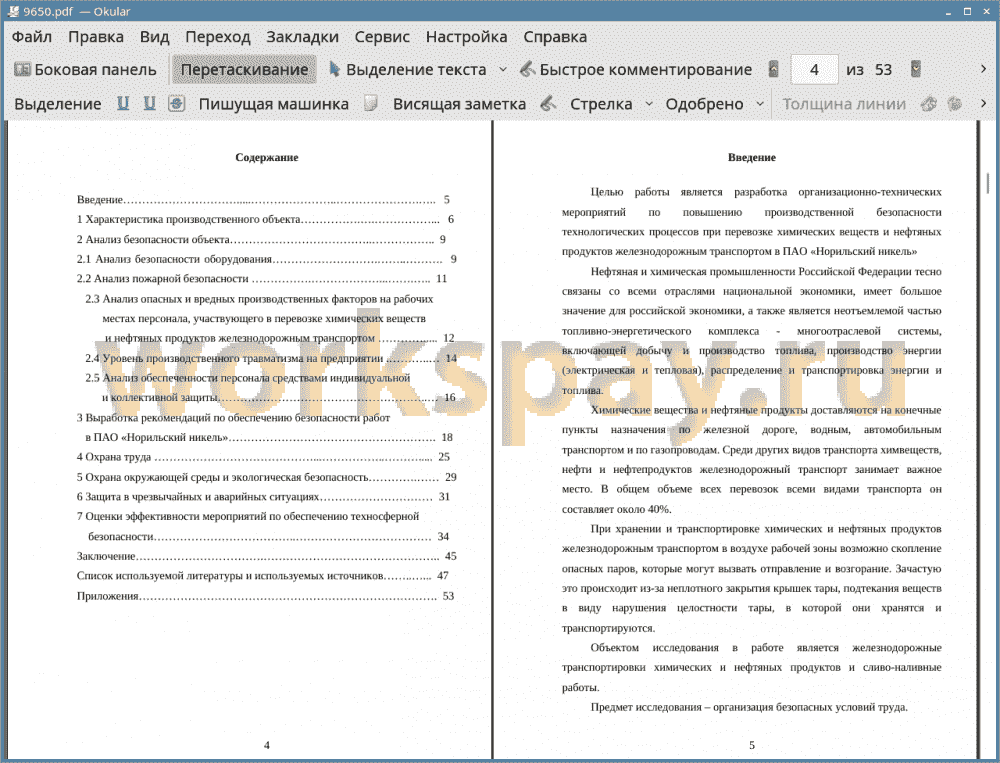The height and width of the screenshot is (763, 1000).
Task: Open the Правка menu
Action: click(96, 37)
